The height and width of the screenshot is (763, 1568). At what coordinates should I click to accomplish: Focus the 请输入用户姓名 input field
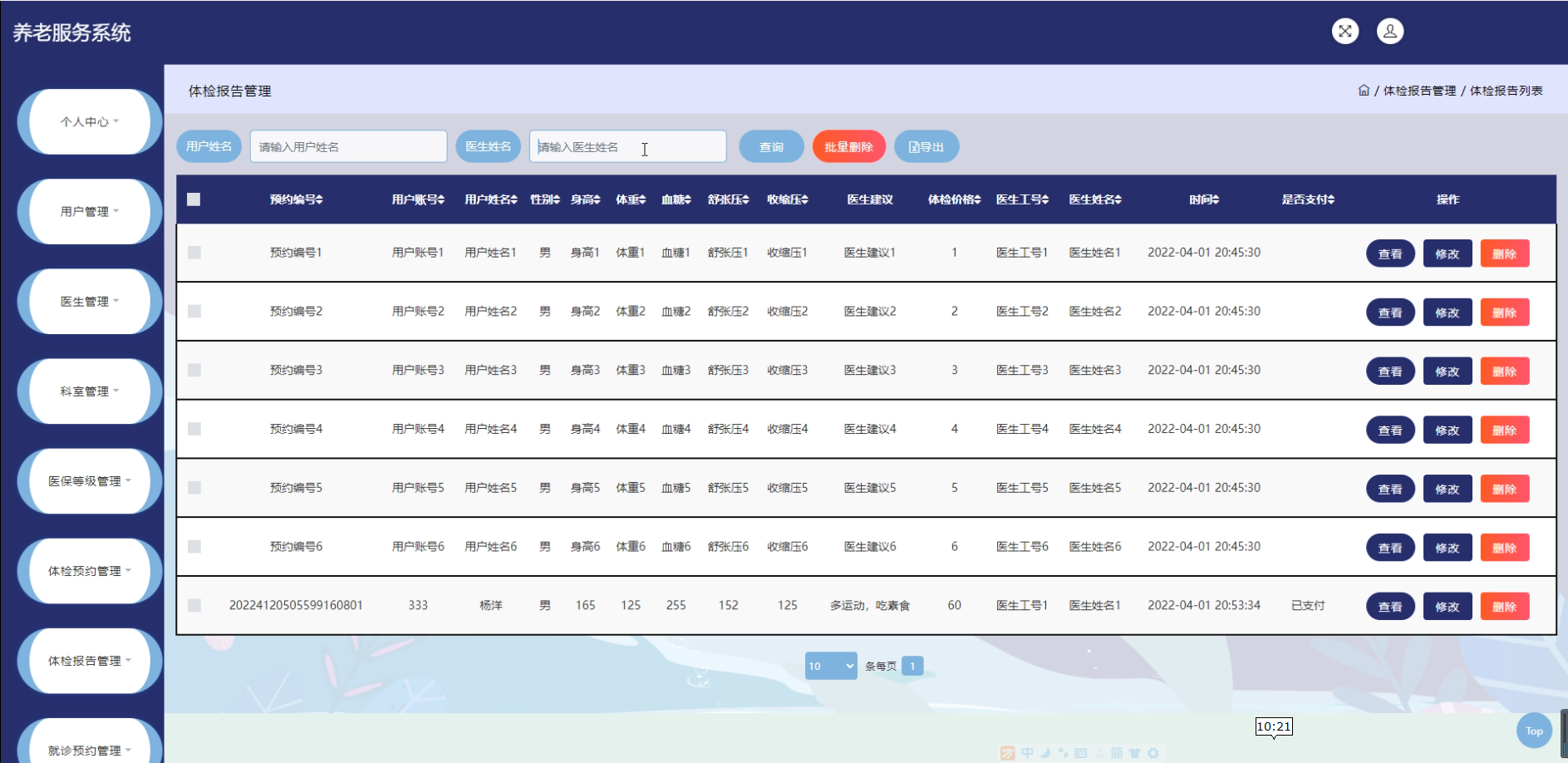click(349, 146)
